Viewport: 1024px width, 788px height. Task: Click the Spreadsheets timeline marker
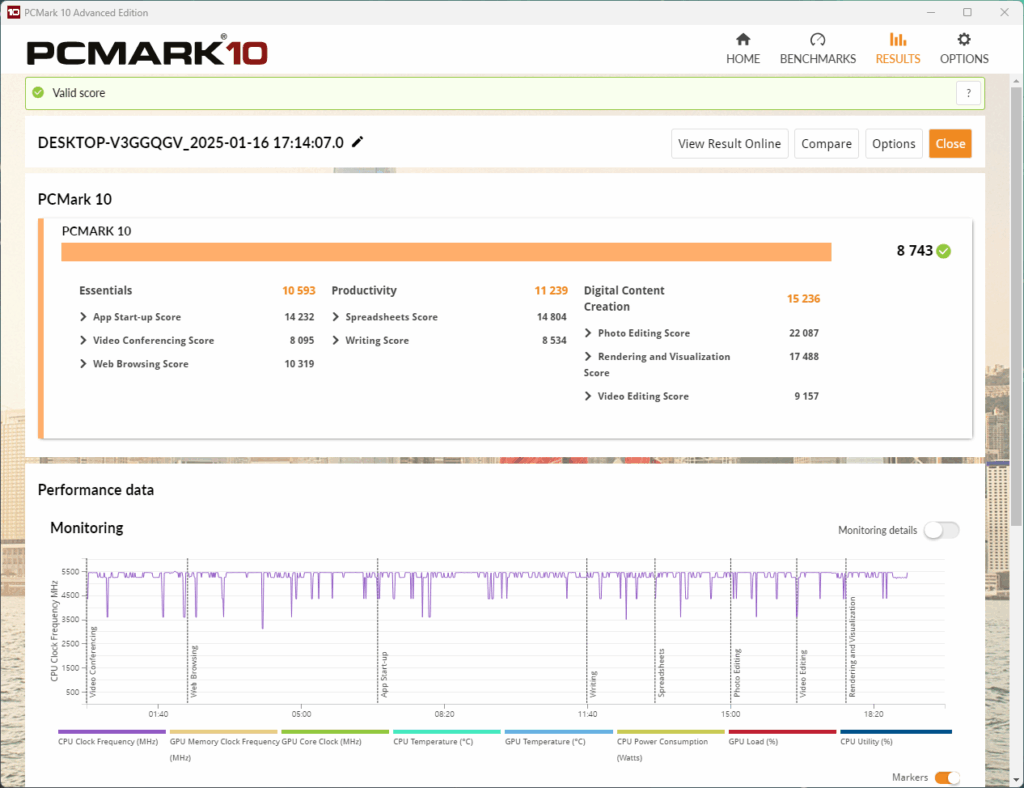[661, 672]
